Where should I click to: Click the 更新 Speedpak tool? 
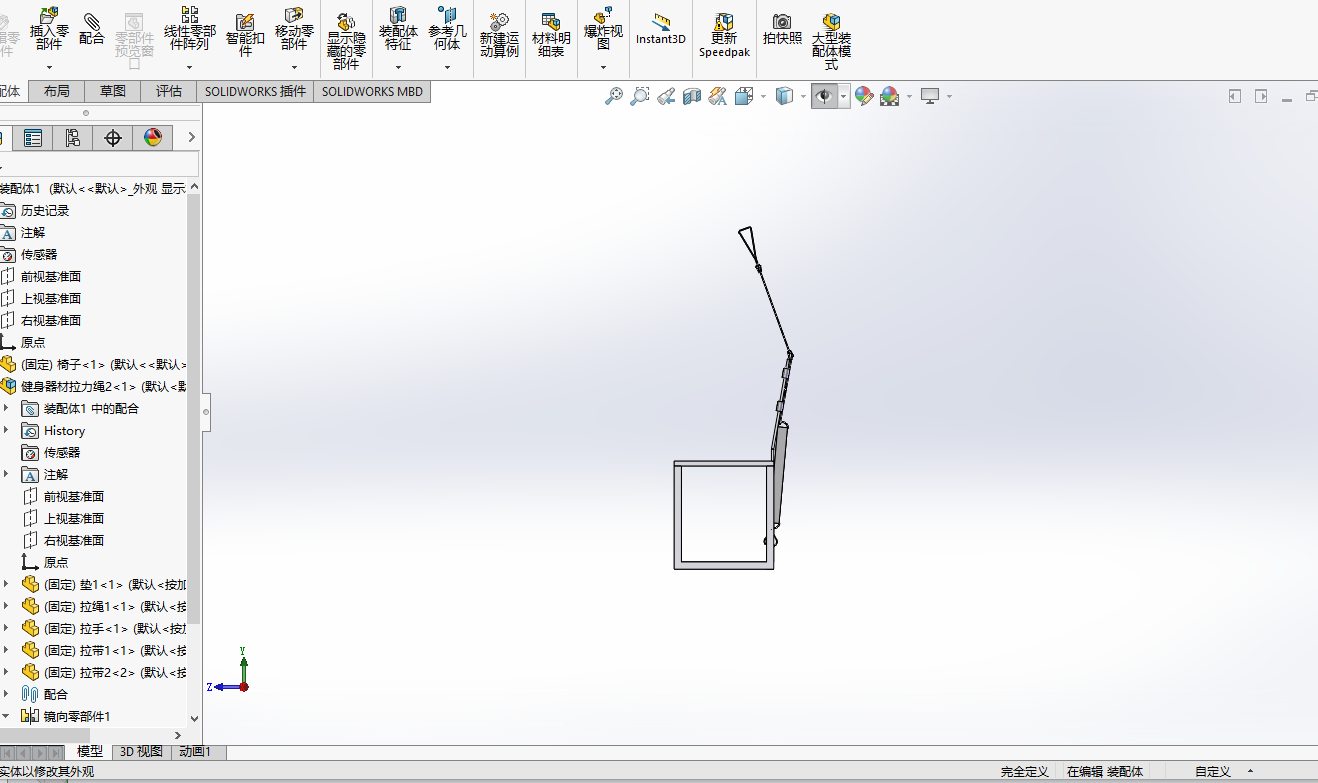(x=724, y=34)
